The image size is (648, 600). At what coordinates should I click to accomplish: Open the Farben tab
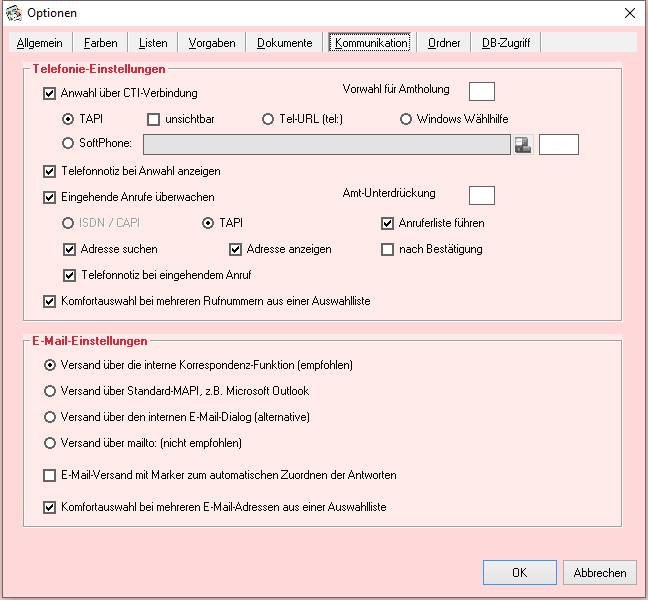[x=100, y=43]
